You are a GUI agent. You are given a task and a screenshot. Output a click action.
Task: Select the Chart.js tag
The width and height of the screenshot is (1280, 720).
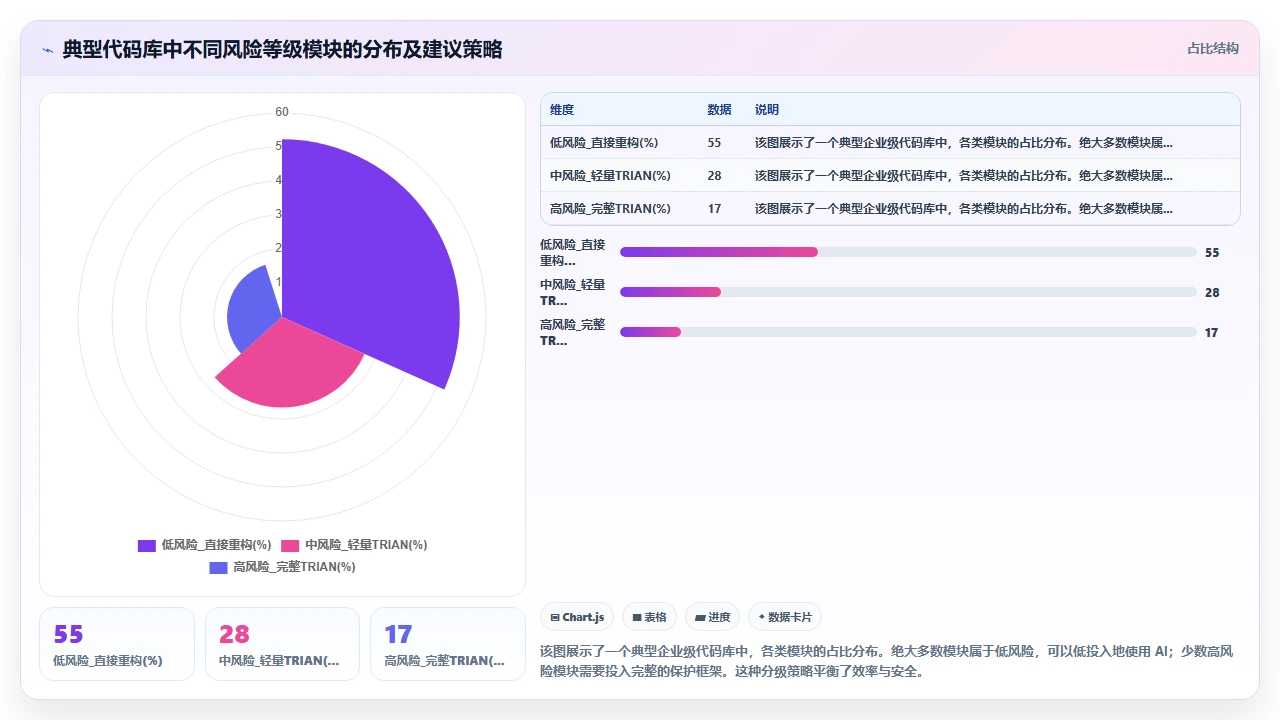click(577, 617)
